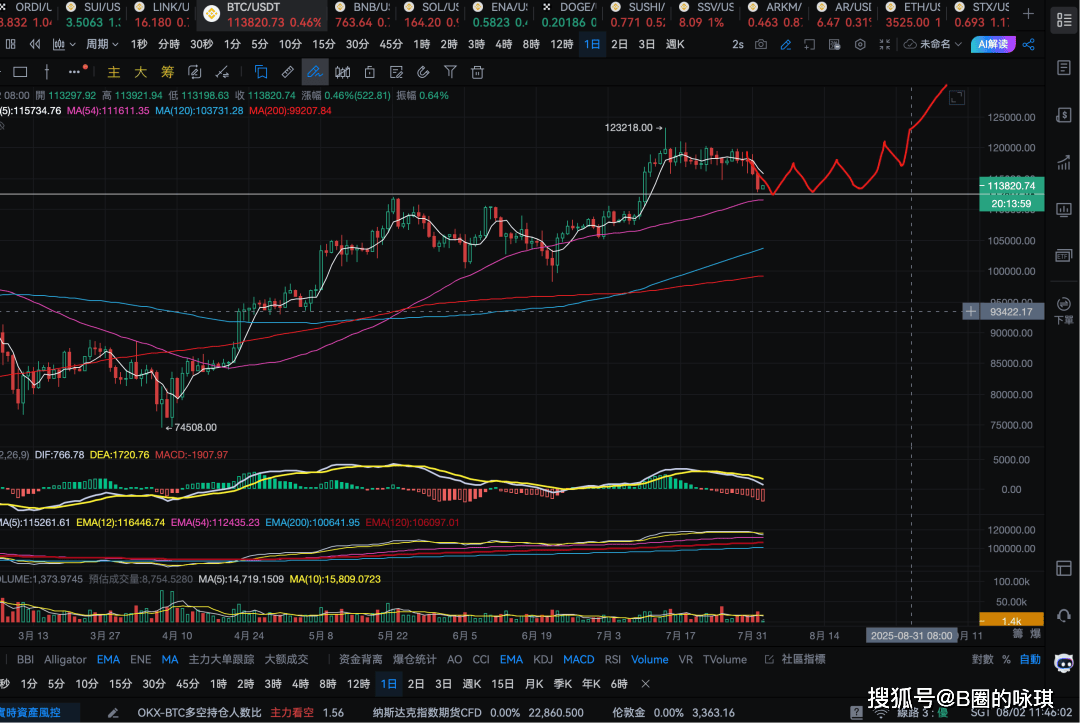Toggle the Volume indicator
Screen dimensions: 1080x723
[x=649, y=659]
